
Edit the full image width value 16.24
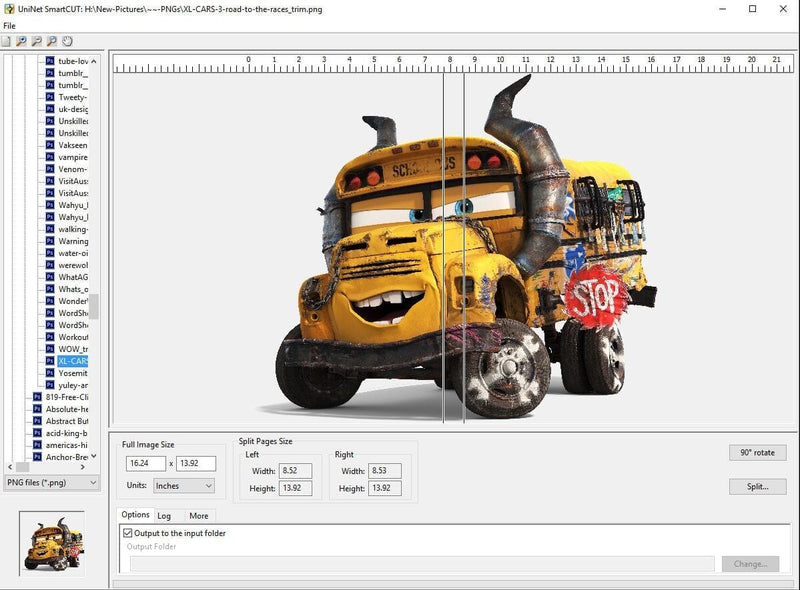click(145, 463)
